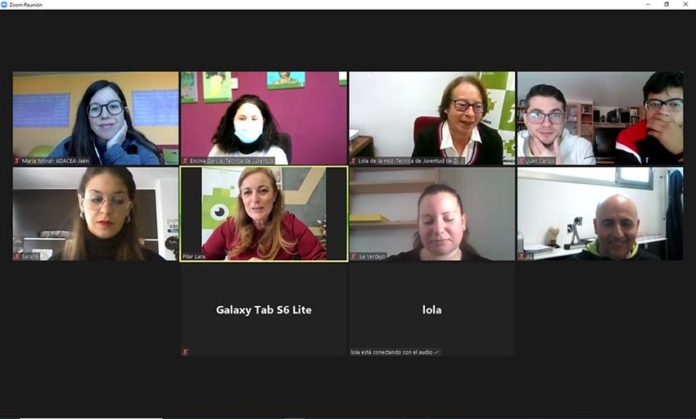Click 'lola está conectando con el audio' status
Viewport: 696px width, 419px height.
(392, 352)
